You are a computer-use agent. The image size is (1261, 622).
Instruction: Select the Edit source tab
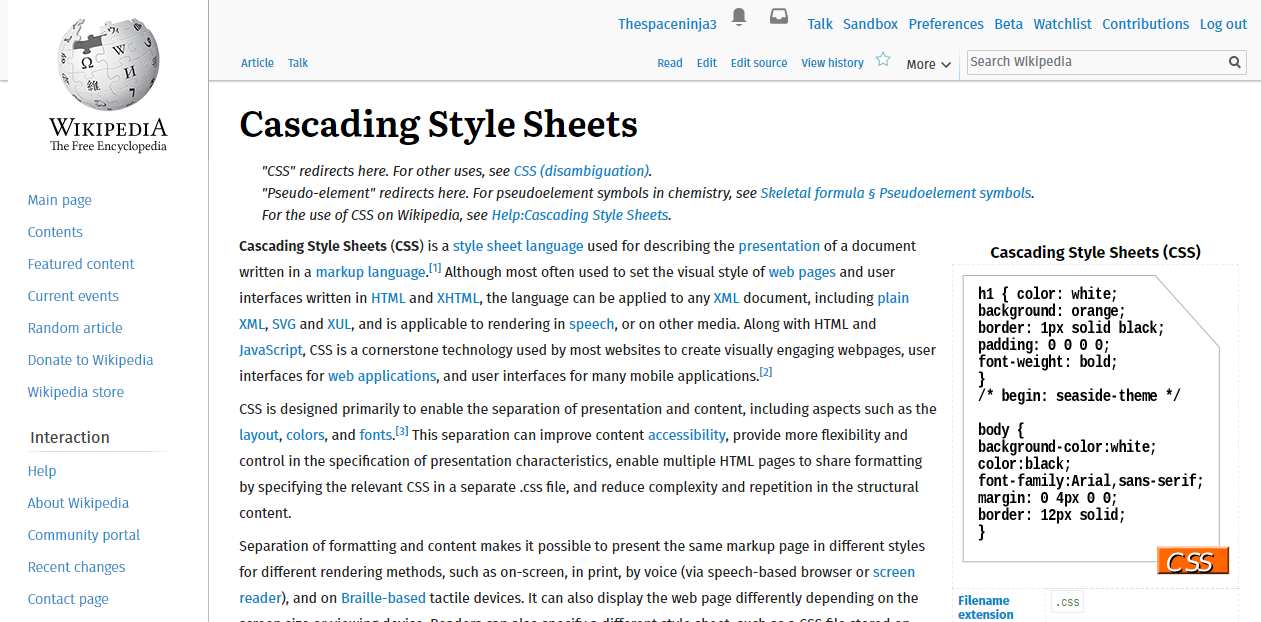759,63
